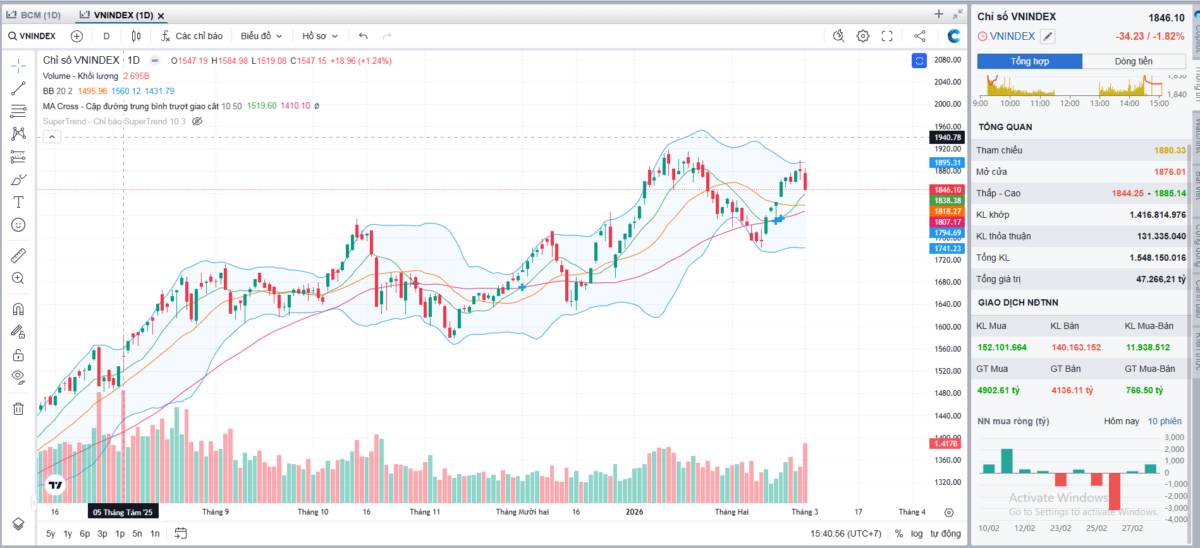Select the Tổng hợp tab
The height and width of the screenshot is (548, 1200).
tap(1029, 61)
